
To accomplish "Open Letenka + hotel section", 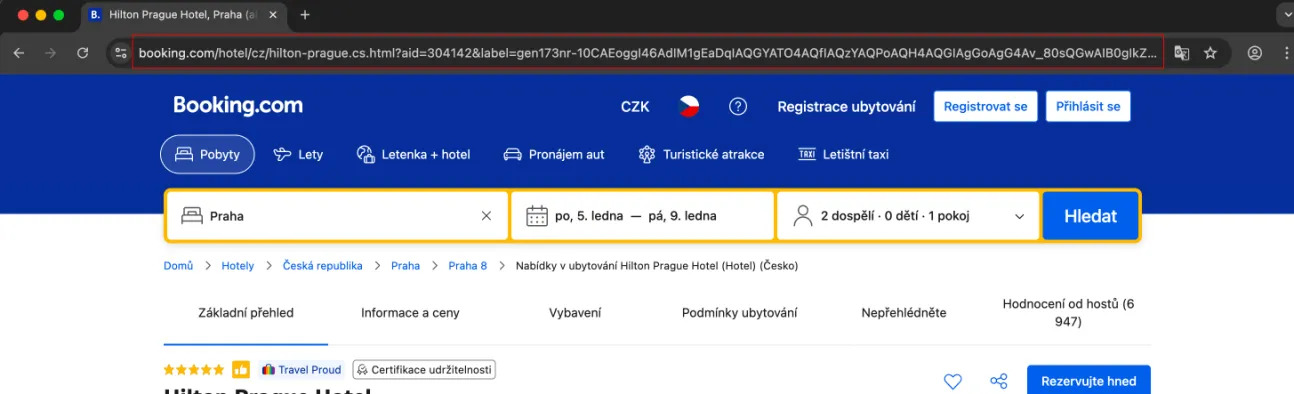I will [x=413, y=155].
